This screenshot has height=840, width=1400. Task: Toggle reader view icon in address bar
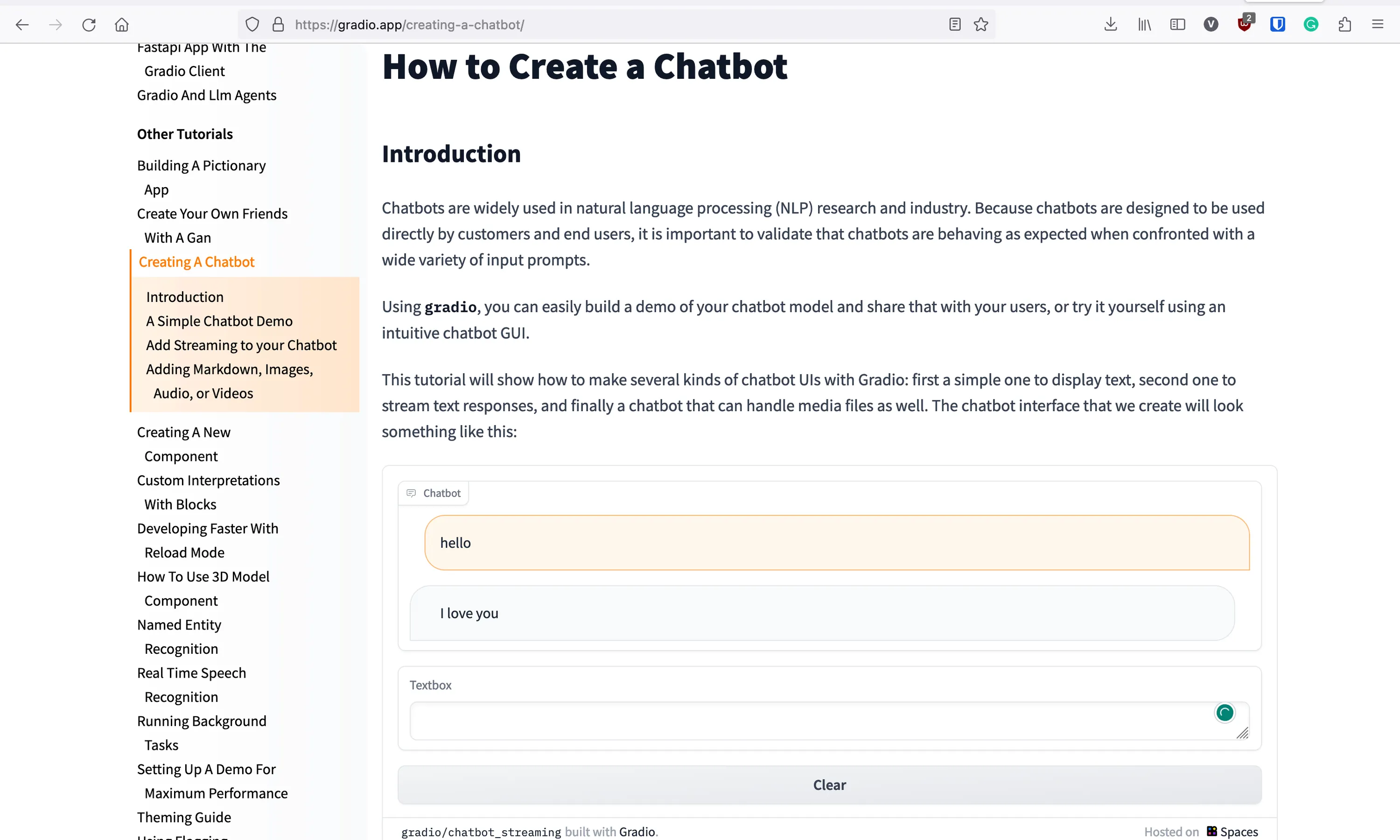[955, 24]
